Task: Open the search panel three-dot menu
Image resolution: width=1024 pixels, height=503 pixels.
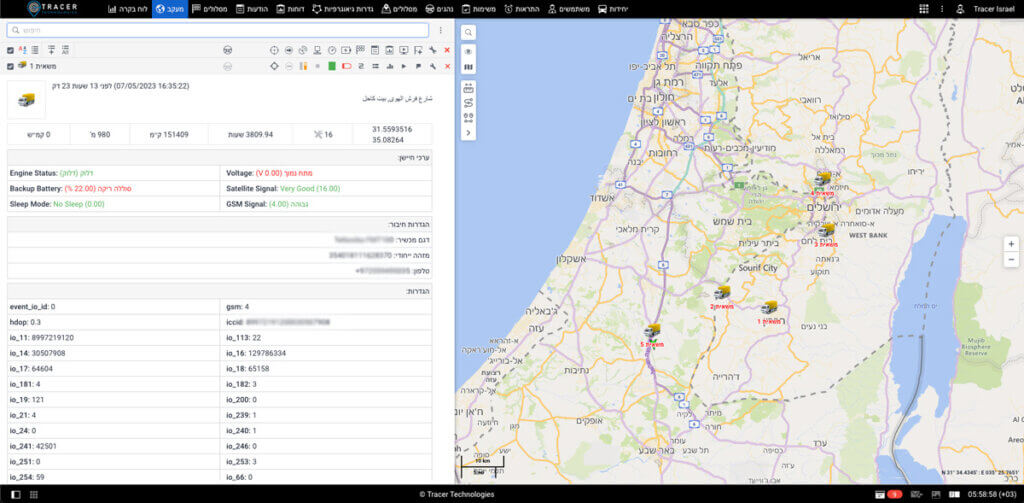Action: pyautogui.click(x=440, y=30)
